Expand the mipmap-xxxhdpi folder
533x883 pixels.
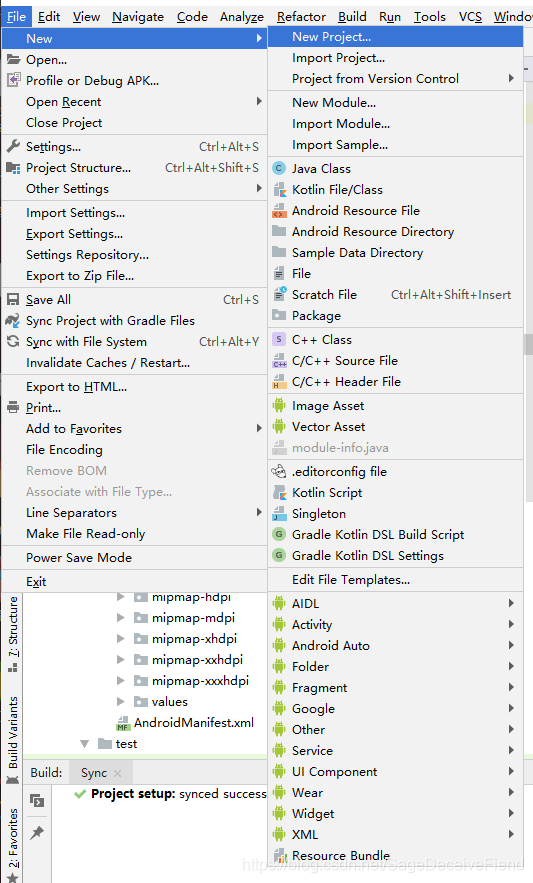click(120, 680)
